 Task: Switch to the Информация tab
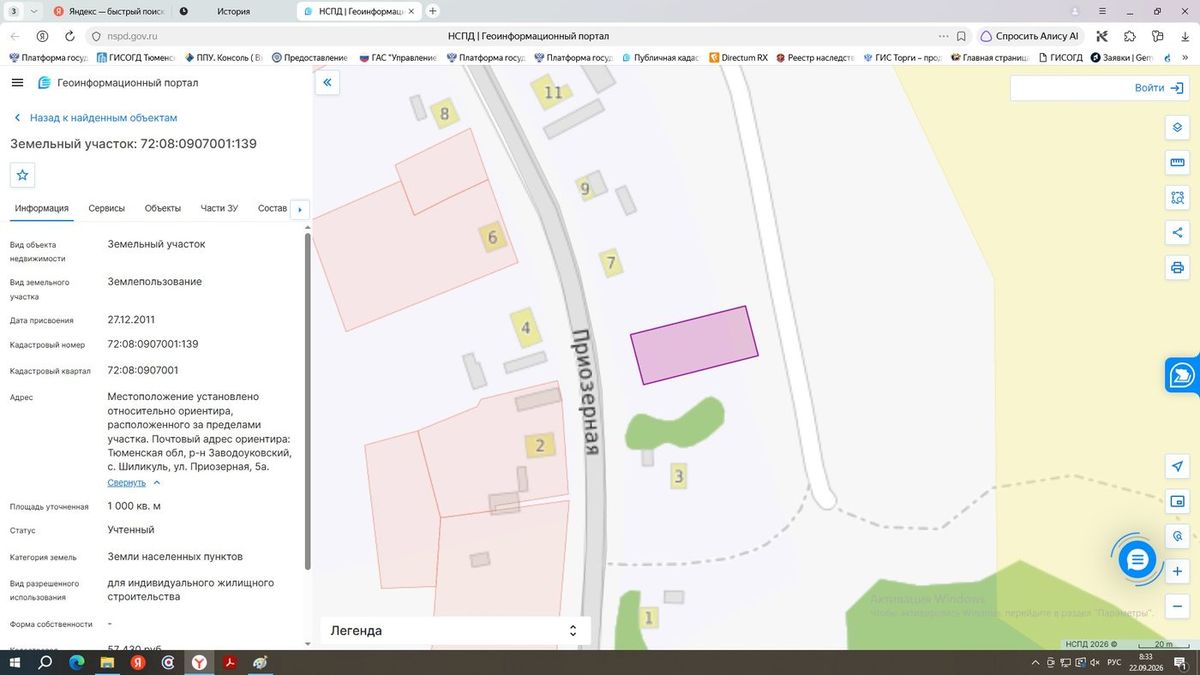coord(42,208)
